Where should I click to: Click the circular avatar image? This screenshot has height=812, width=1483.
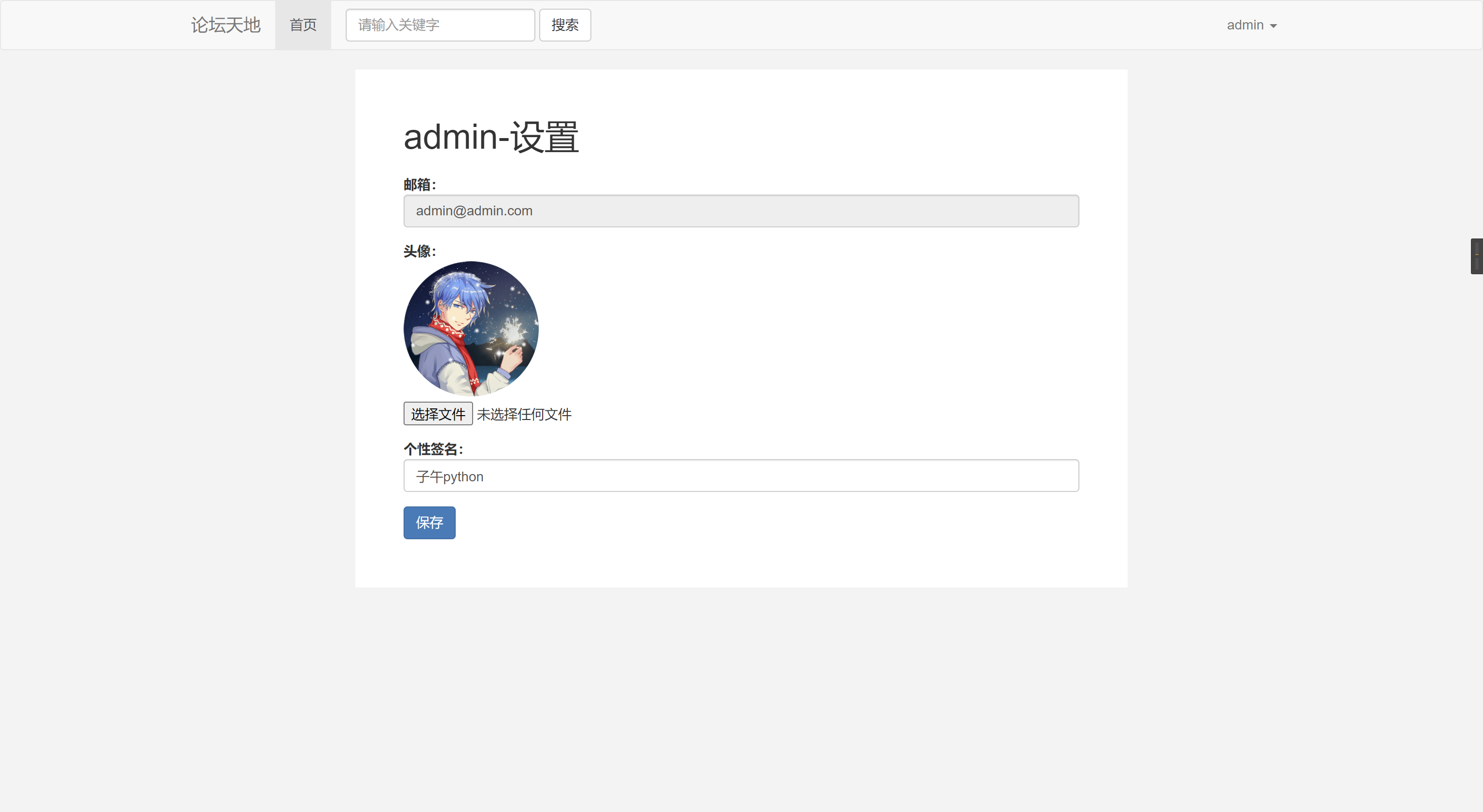[471, 328]
